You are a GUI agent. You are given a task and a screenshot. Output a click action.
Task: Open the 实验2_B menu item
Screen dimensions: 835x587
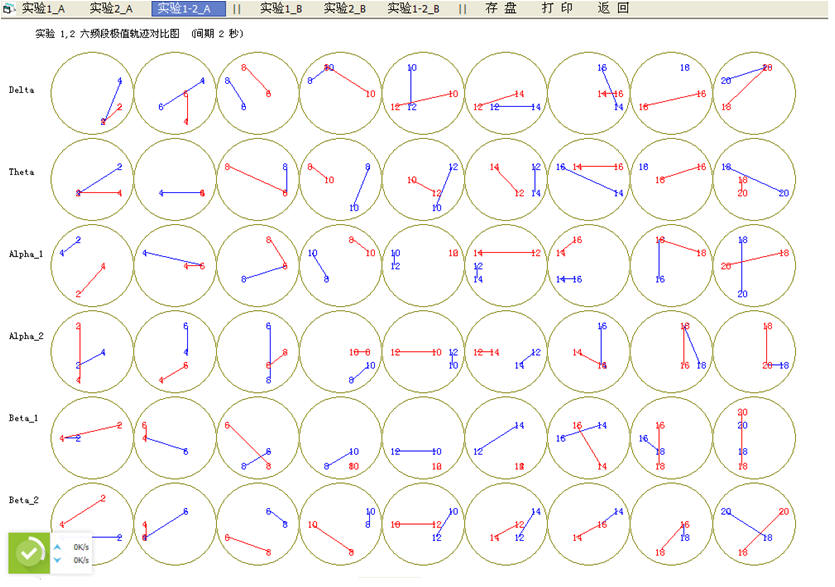click(x=345, y=9)
